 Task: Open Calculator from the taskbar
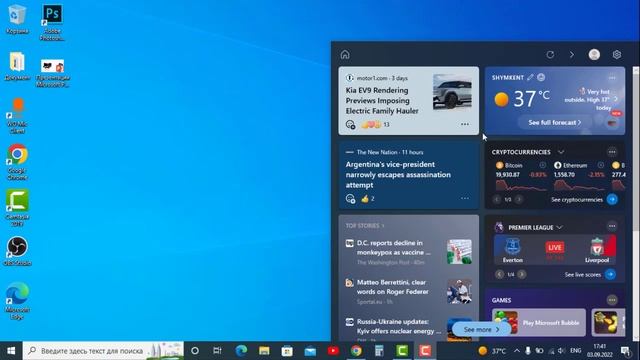[x=379, y=351]
